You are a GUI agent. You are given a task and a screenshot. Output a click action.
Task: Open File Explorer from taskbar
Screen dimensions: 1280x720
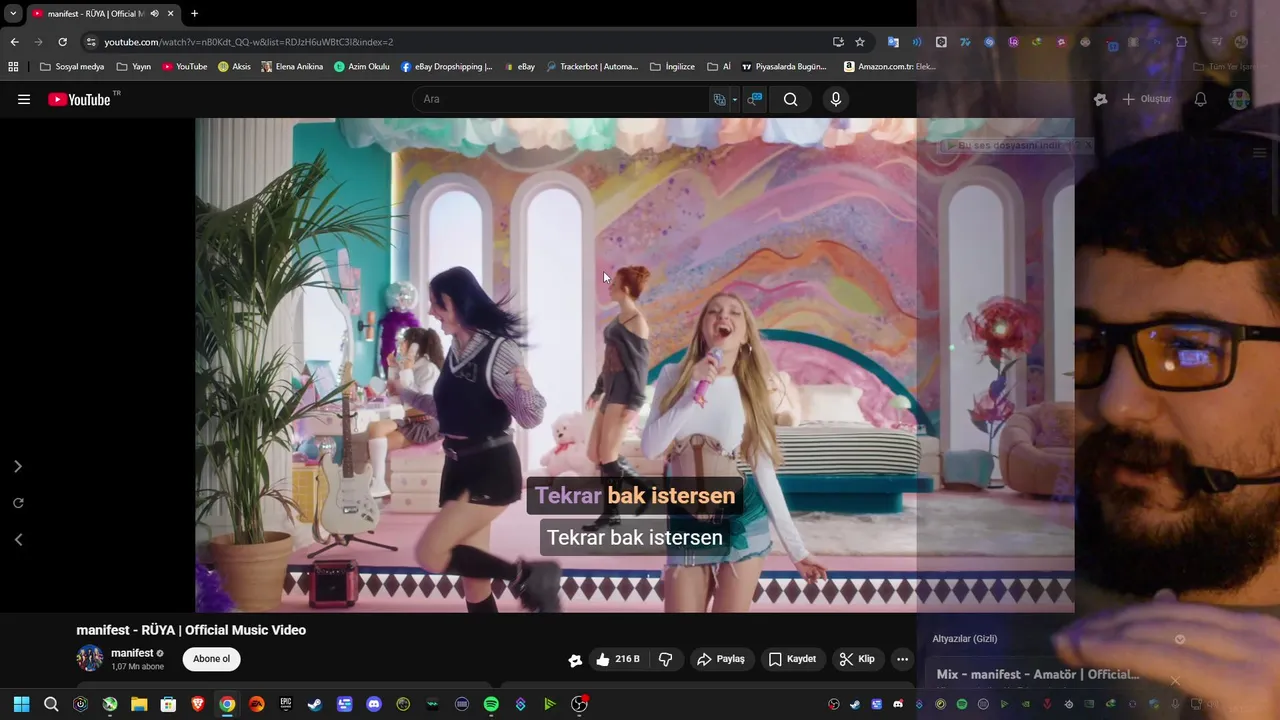tap(139, 704)
